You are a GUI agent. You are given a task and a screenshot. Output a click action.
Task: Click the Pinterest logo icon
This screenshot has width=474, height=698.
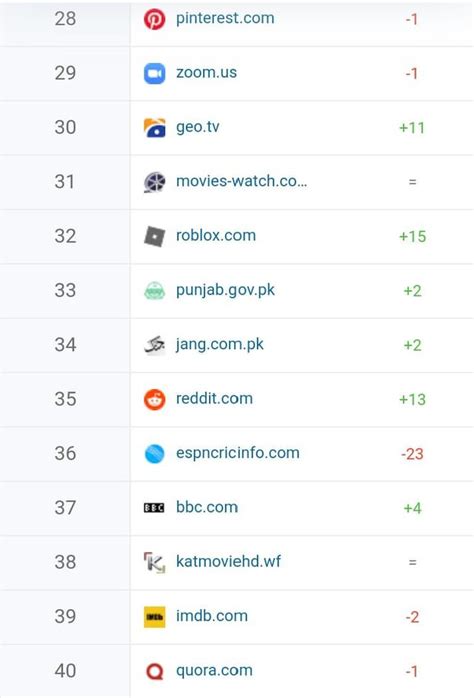pos(154,19)
